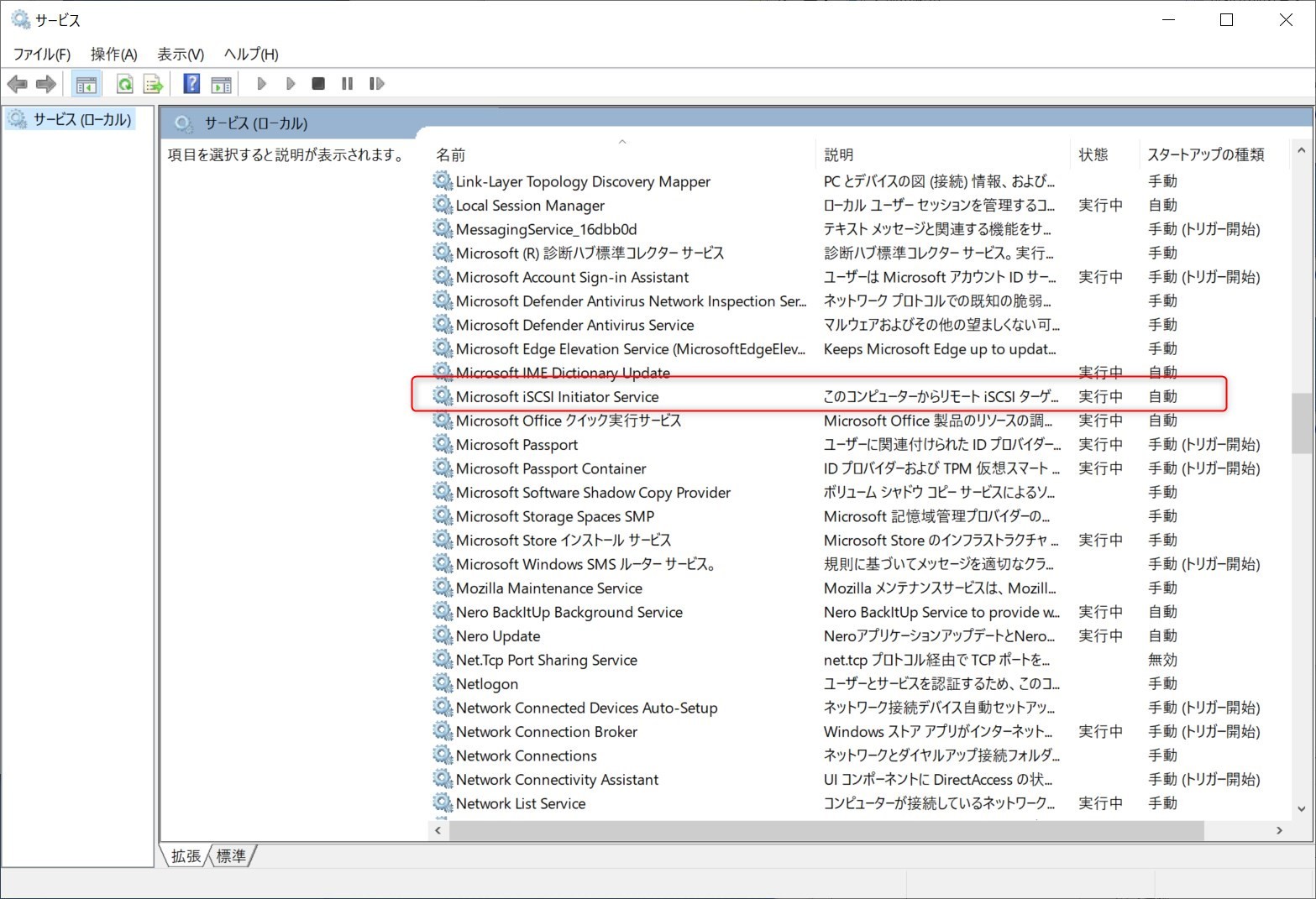Click the vertical scrollbar down arrow
The width and height of the screenshot is (1316, 899).
(x=1301, y=809)
